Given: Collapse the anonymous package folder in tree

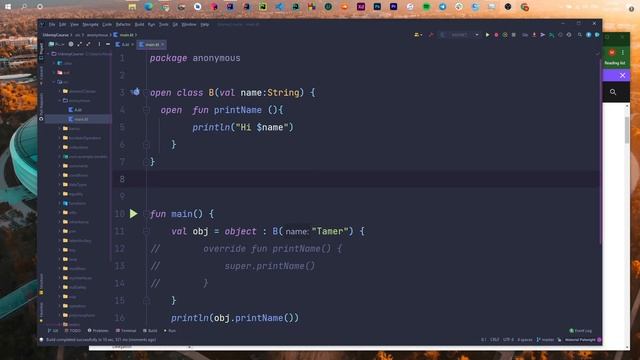Looking at the screenshot, I should (60, 100).
